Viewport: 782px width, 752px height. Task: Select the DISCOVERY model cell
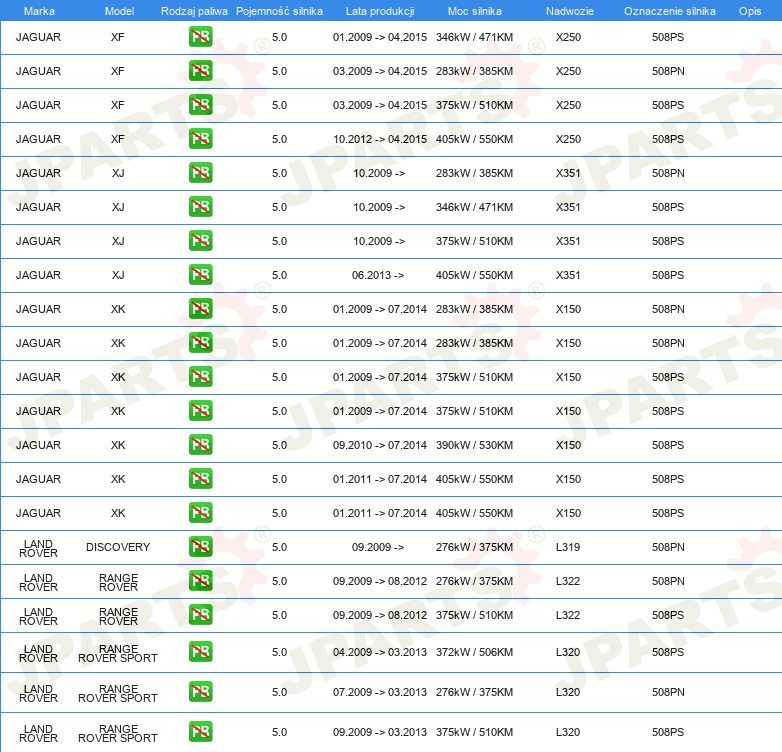118,547
